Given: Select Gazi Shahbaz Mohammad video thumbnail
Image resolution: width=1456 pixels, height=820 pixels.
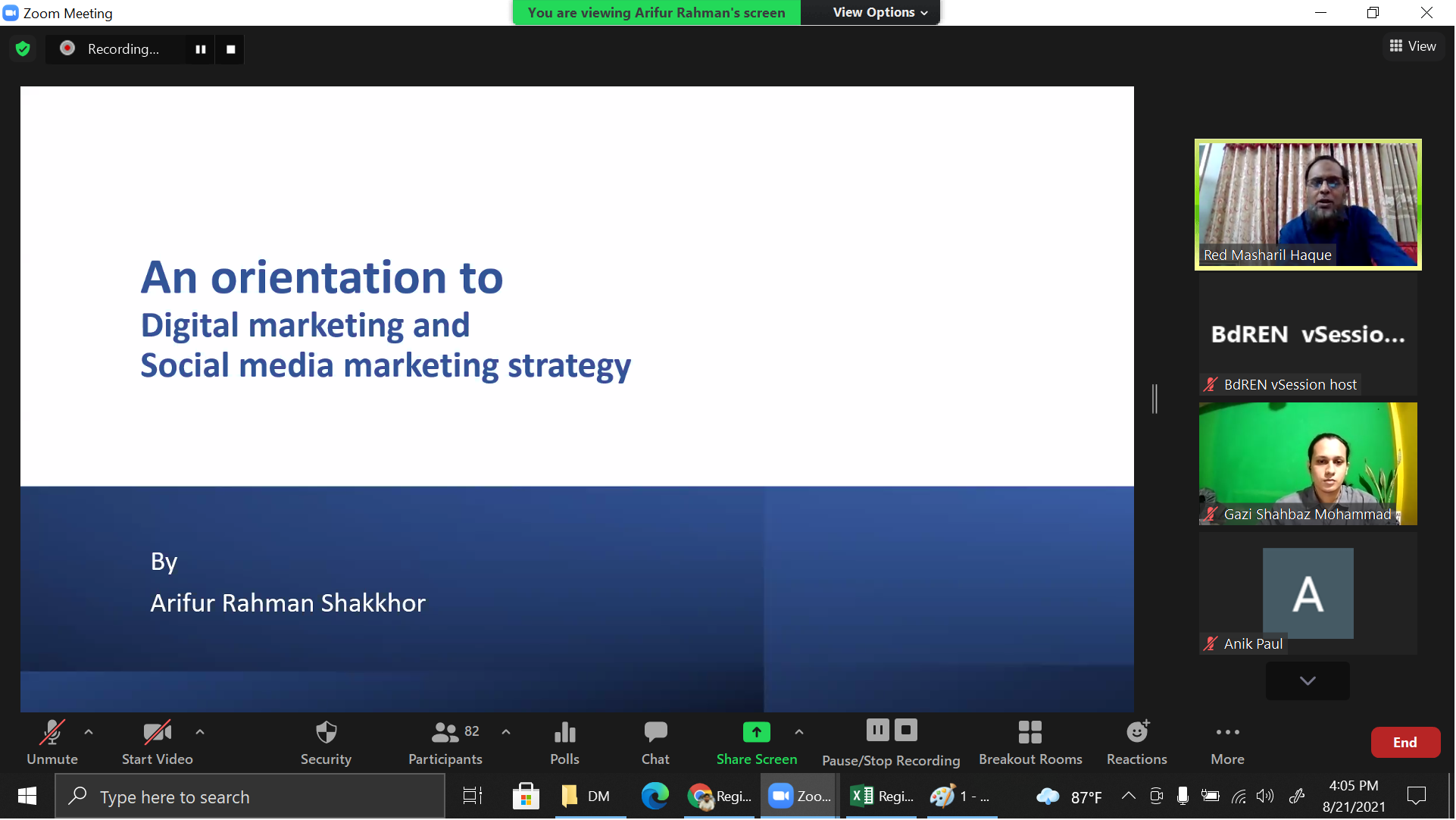Looking at the screenshot, I should (1309, 464).
